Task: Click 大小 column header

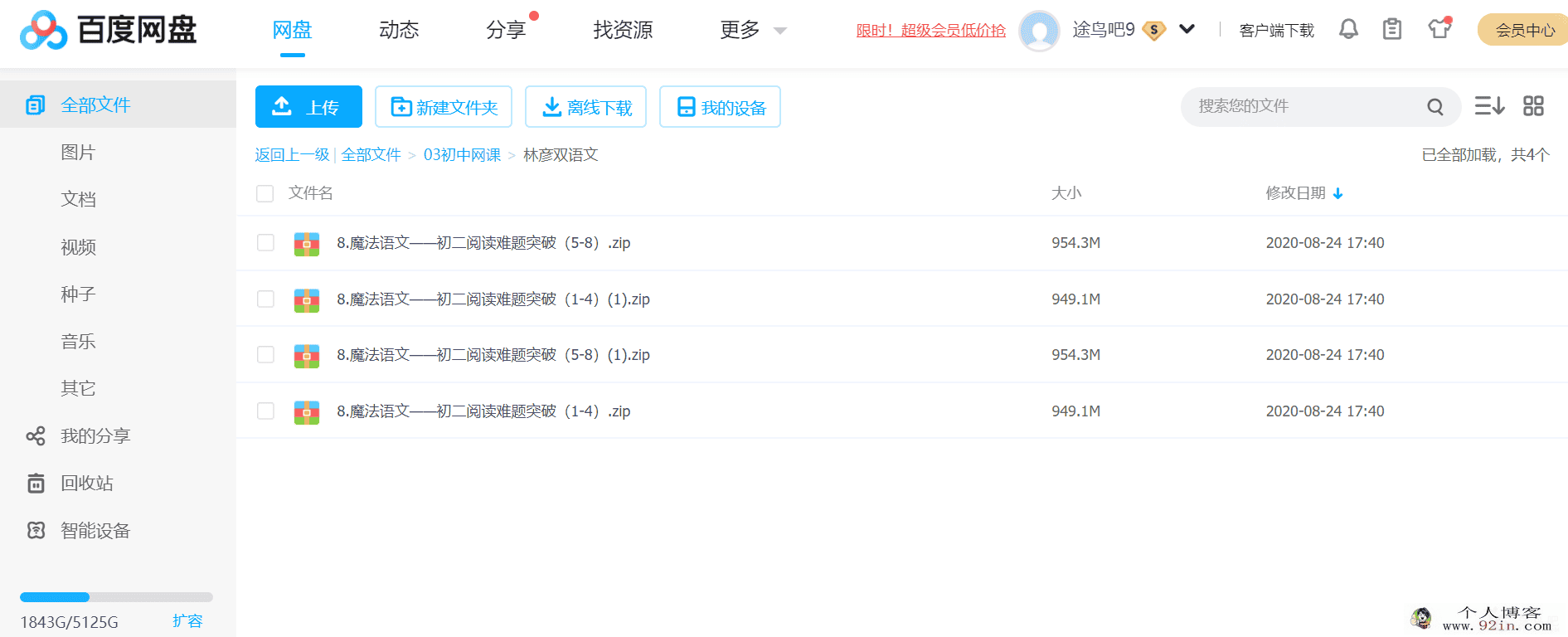Action: 1066,193
